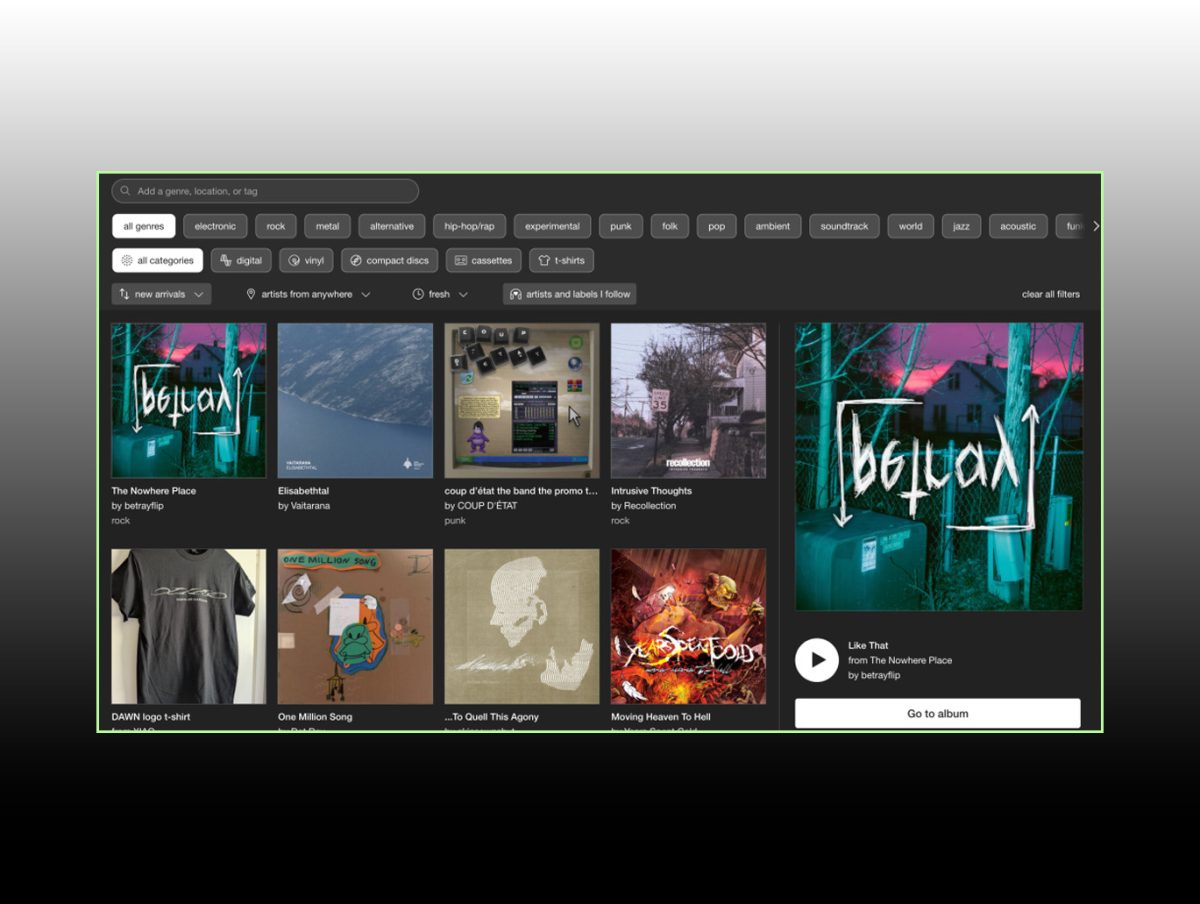Filter by hip-hop/rap genre
This screenshot has width=1200, height=904.
click(470, 226)
